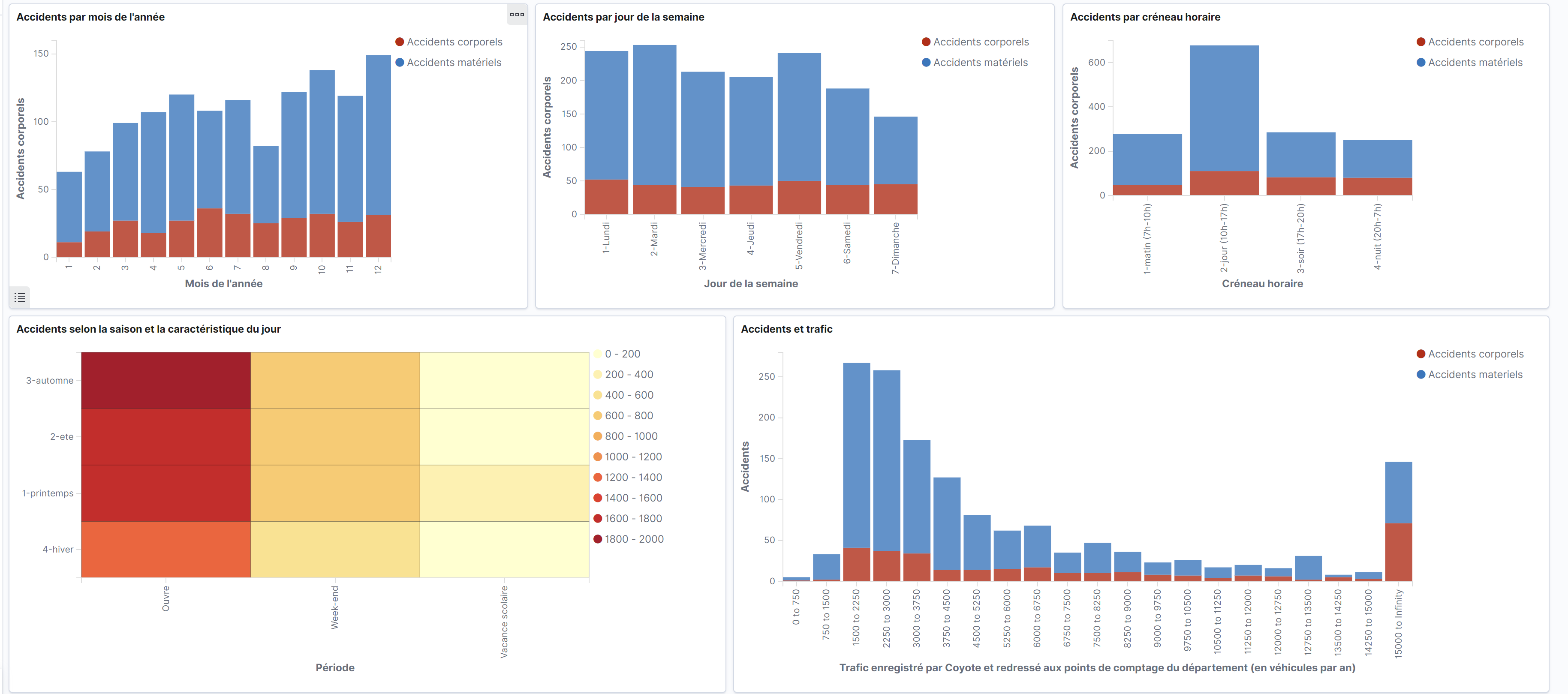
Task: Click the 800 - 1000 heatmap legend entry
Action: (626, 436)
